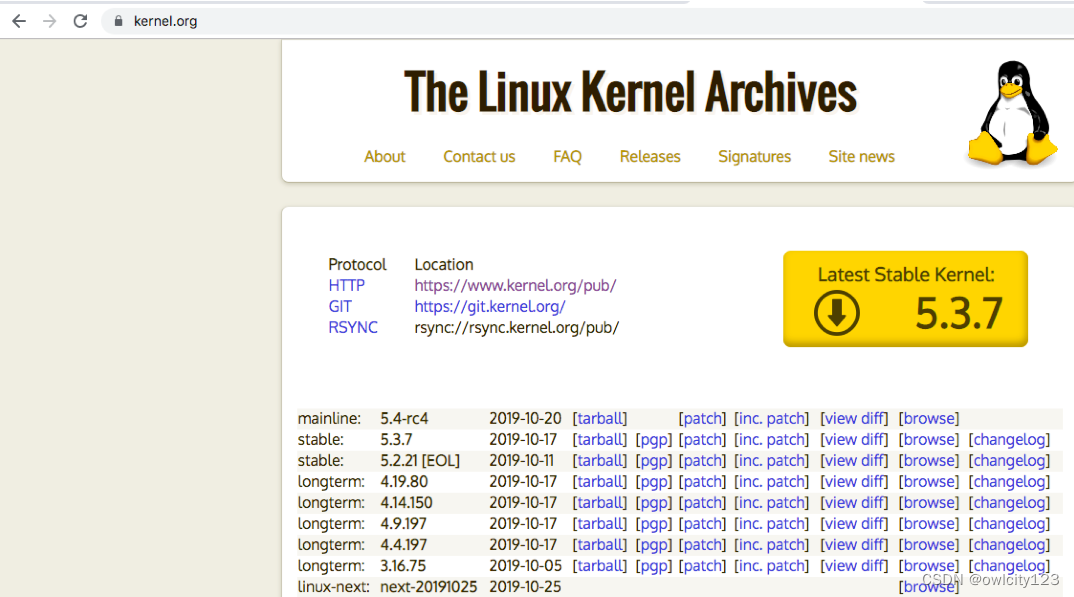1074x597 pixels.
Task: View diff for 5.2.21 [EOL]
Action: [x=854, y=461]
